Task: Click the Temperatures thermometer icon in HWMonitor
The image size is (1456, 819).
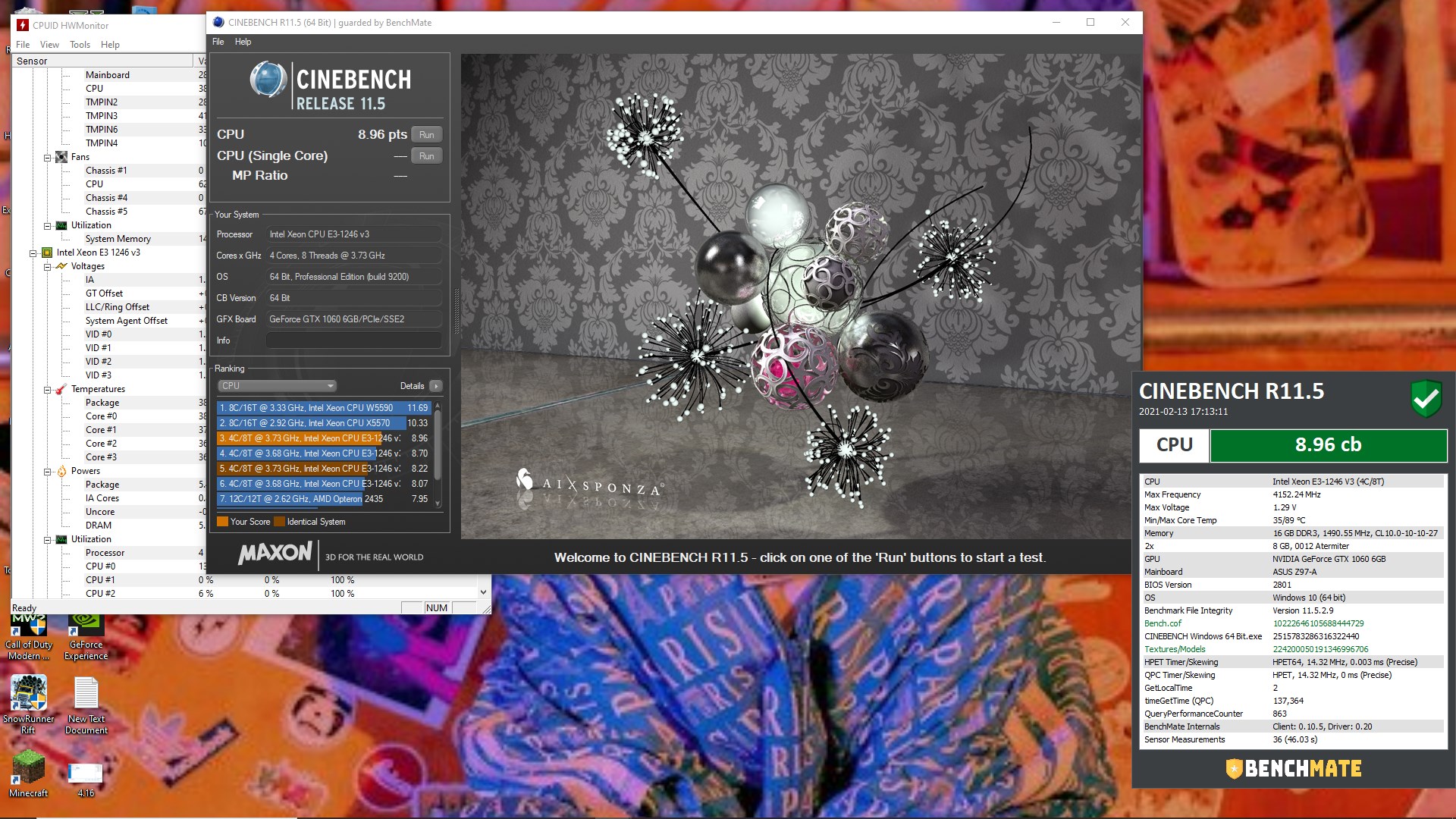Action: pos(61,389)
